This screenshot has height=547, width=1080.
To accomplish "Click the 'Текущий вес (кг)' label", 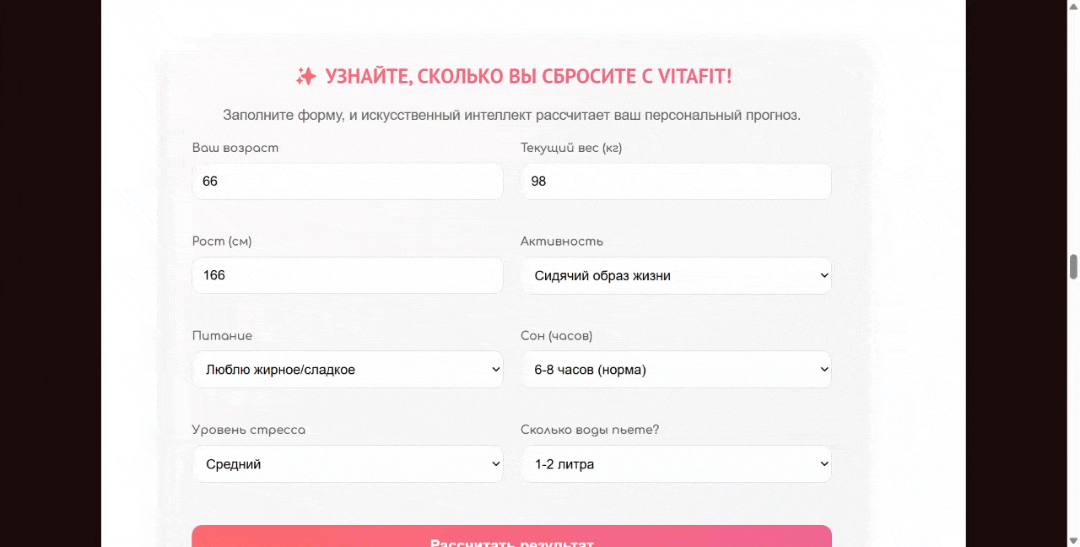I will (x=571, y=148).
